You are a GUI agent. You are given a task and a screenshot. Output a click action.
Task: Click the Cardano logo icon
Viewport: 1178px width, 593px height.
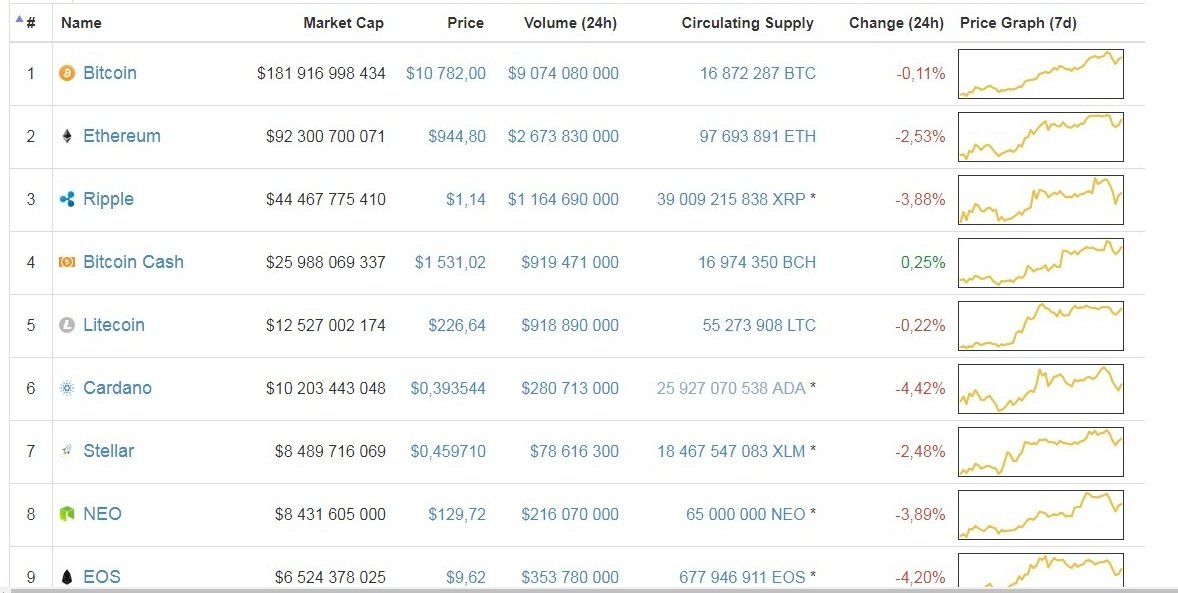click(x=68, y=388)
